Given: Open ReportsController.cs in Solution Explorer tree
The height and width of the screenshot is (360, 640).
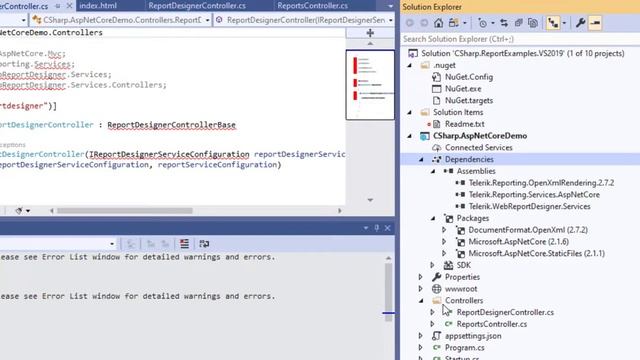Looking at the screenshot, I should click(491, 324).
